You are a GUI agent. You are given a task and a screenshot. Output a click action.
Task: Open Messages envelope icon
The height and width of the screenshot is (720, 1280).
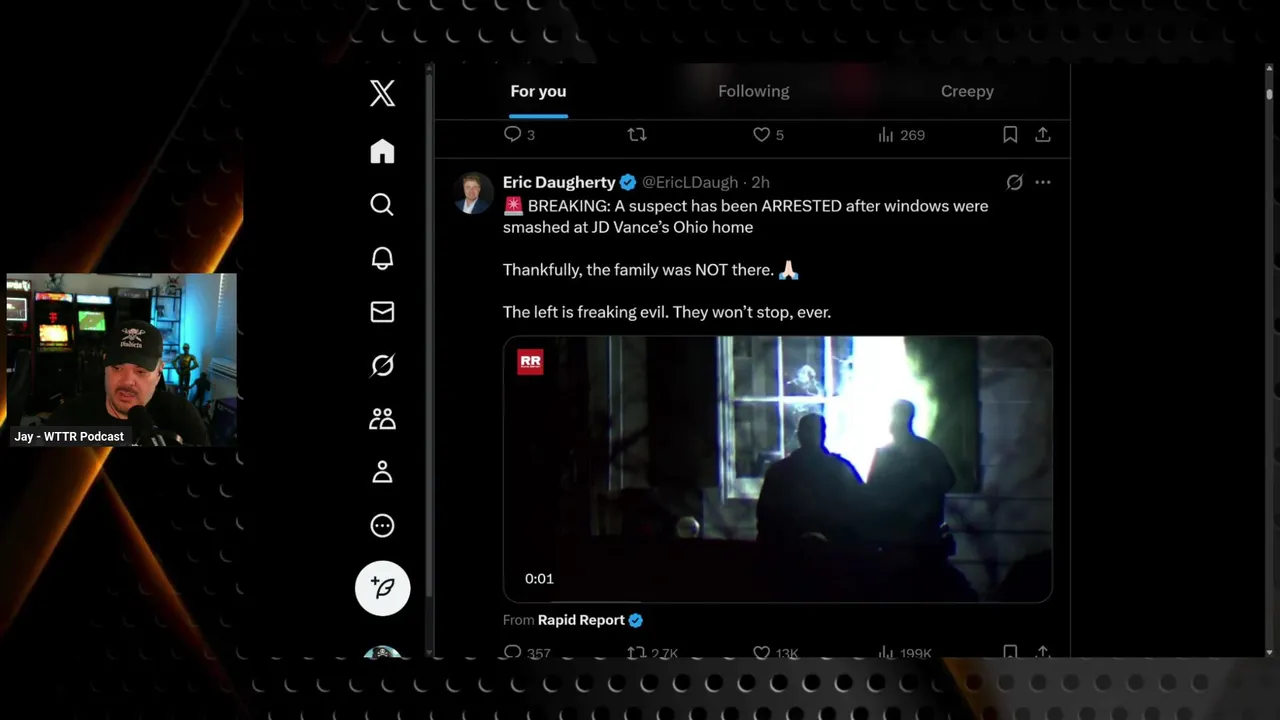pyautogui.click(x=382, y=312)
